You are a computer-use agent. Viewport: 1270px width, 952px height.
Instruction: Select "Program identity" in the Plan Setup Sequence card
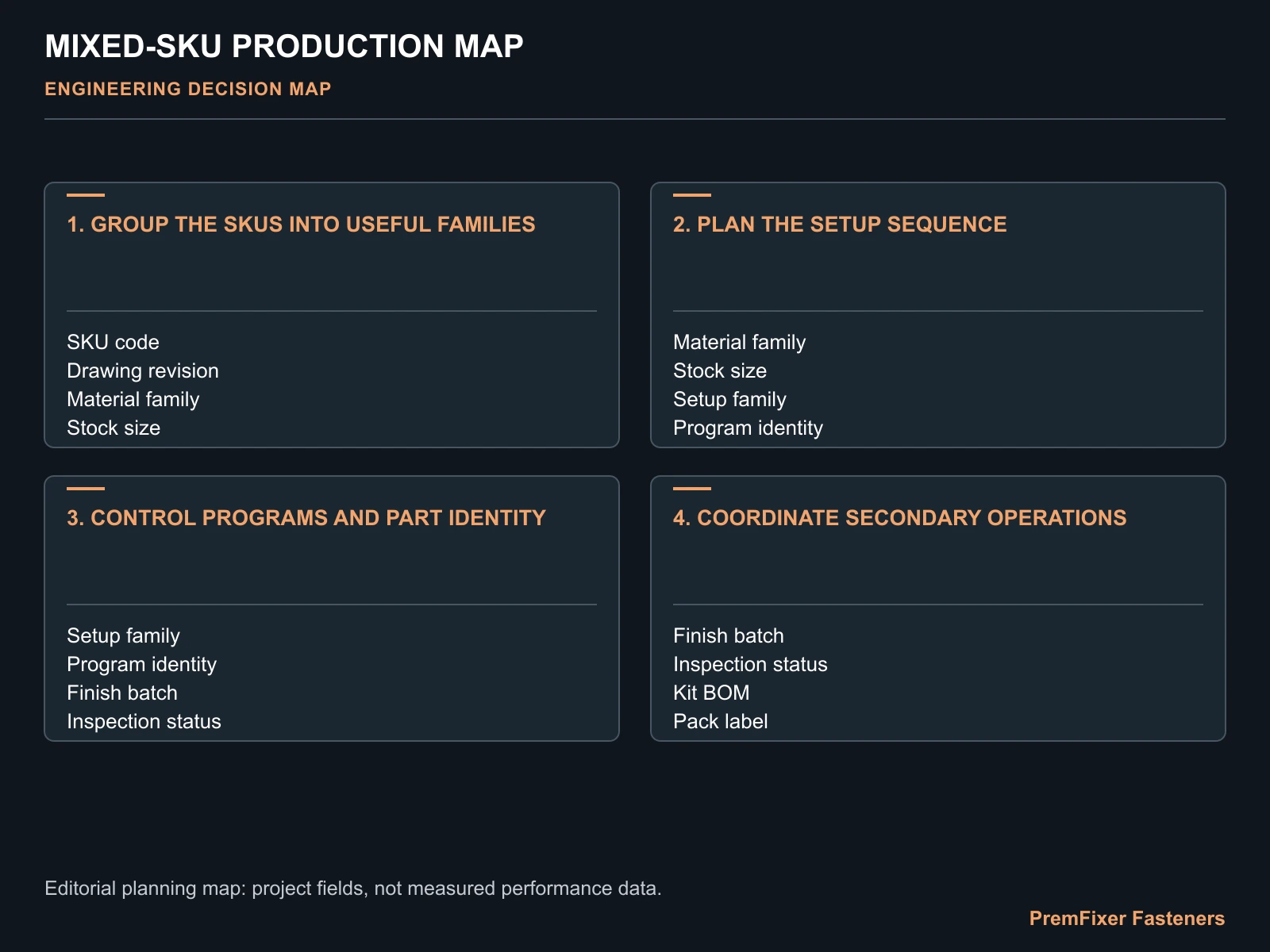point(748,428)
